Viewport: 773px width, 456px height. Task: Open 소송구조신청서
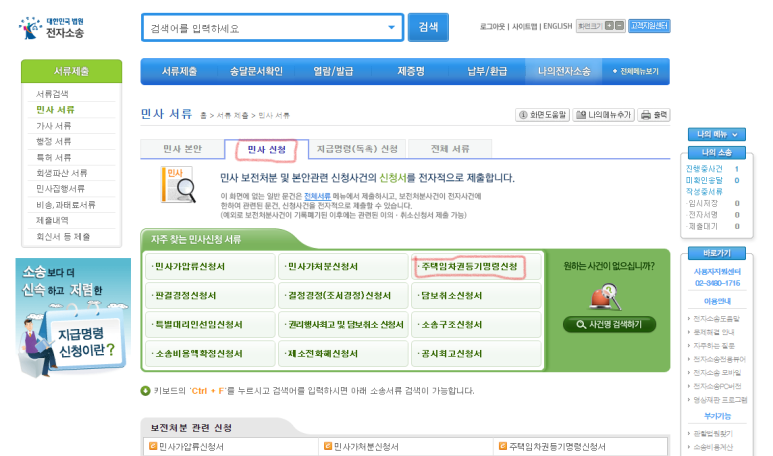(476, 325)
